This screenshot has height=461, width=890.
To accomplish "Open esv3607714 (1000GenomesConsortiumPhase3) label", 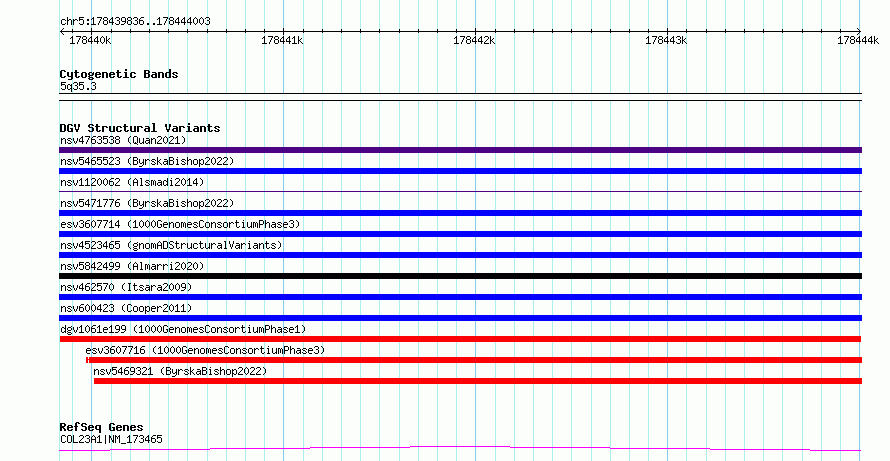I will [x=180, y=224].
